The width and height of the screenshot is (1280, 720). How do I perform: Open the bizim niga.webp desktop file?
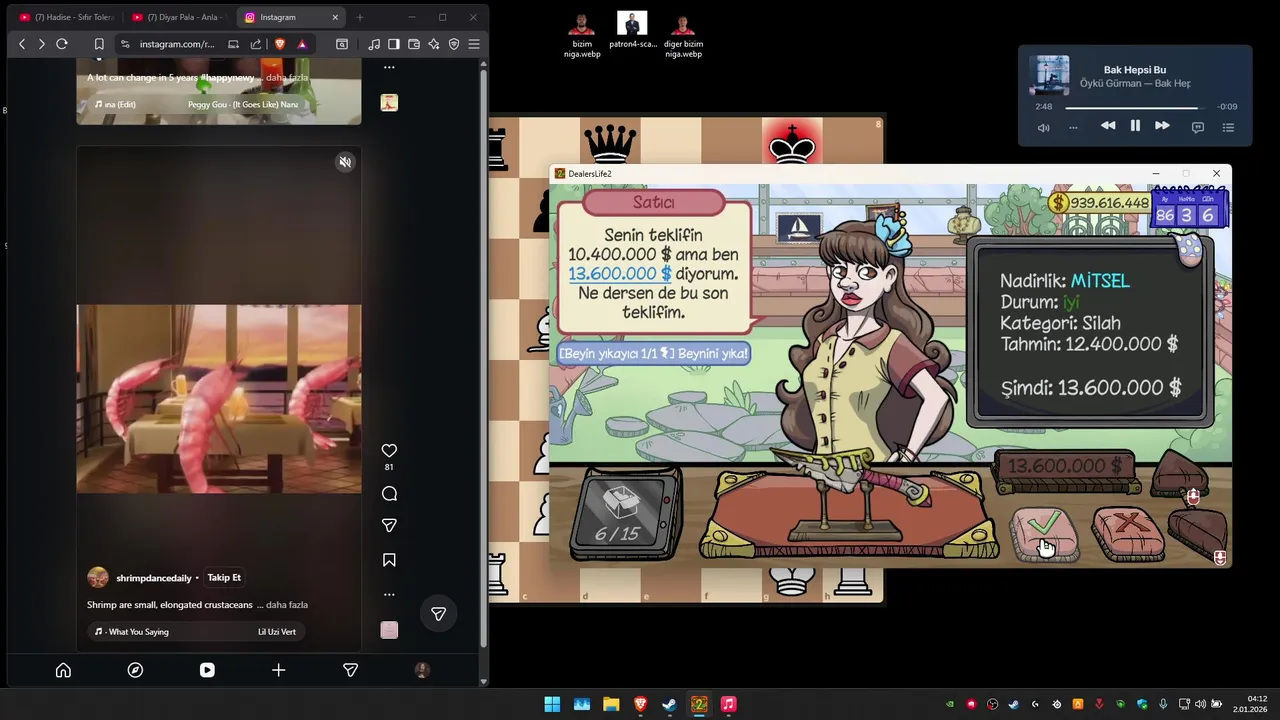coord(582,35)
